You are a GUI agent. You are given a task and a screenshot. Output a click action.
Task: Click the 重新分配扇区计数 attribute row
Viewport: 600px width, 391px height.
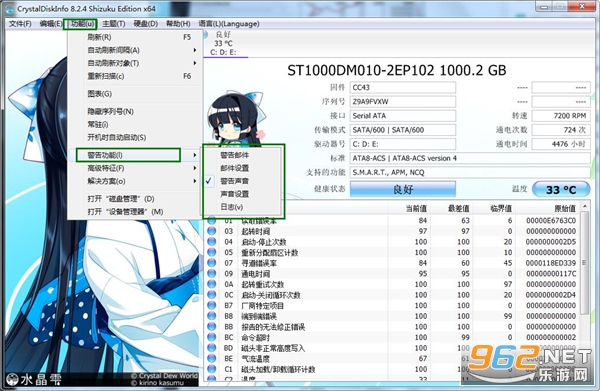[392, 253]
